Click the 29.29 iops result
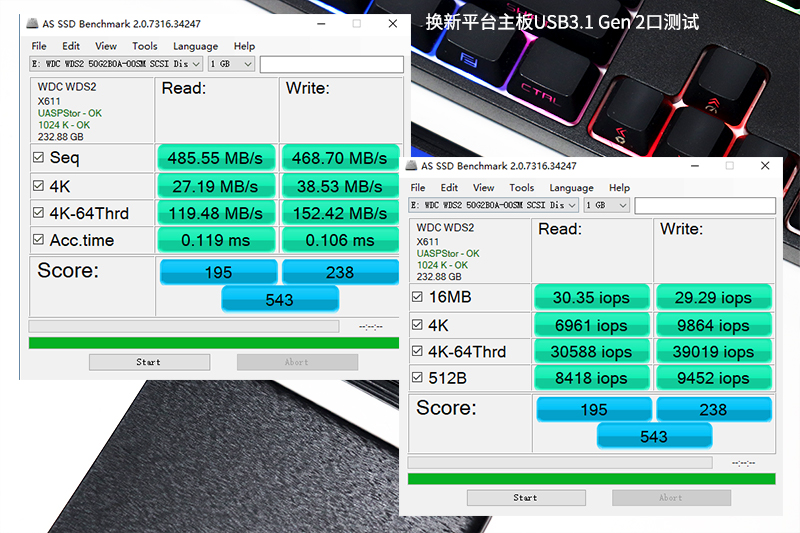The height and width of the screenshot is (533, 800). click(x=714, y=297)
